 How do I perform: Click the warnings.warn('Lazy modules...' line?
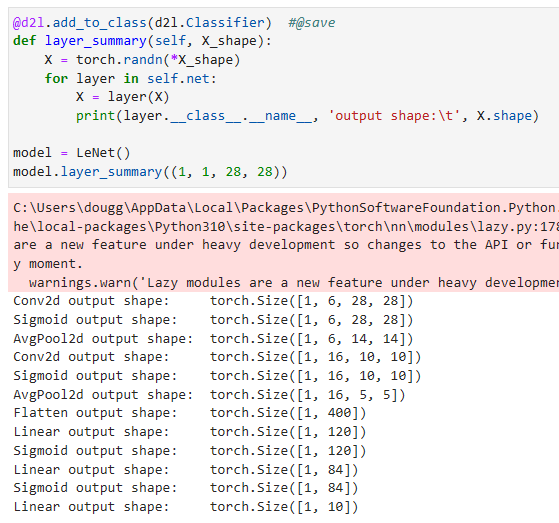tap(294, 283)
